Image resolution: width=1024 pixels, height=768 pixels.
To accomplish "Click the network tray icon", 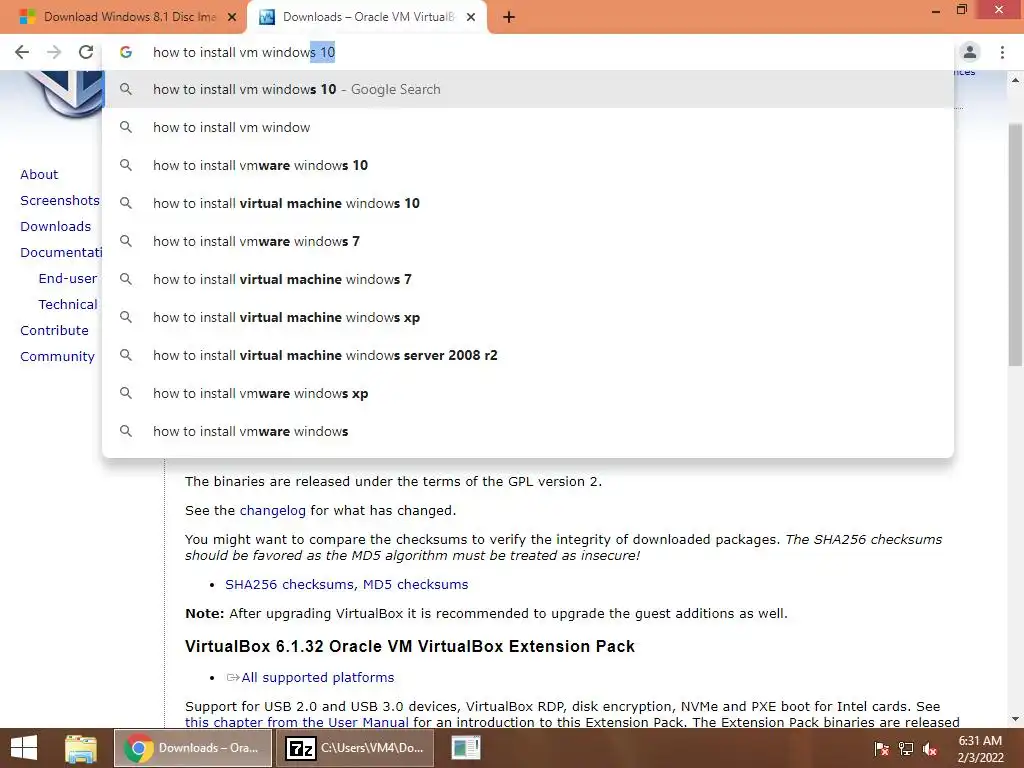I will tap(906, 748).
